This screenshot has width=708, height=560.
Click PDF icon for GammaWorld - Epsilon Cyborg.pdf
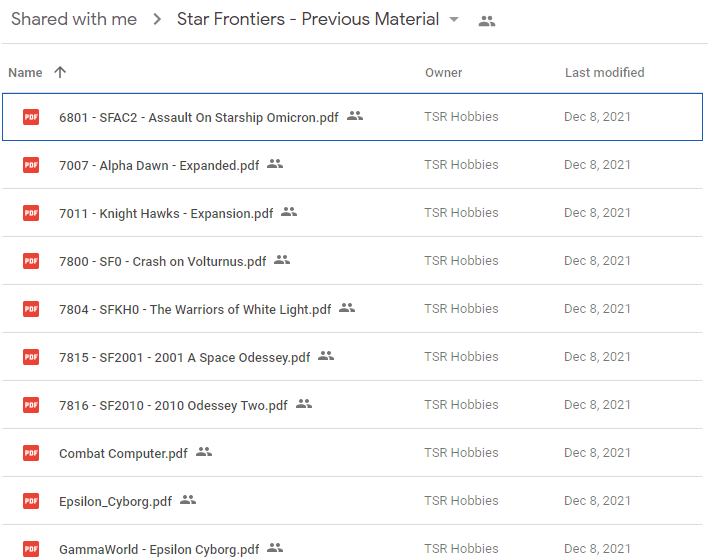31,549
